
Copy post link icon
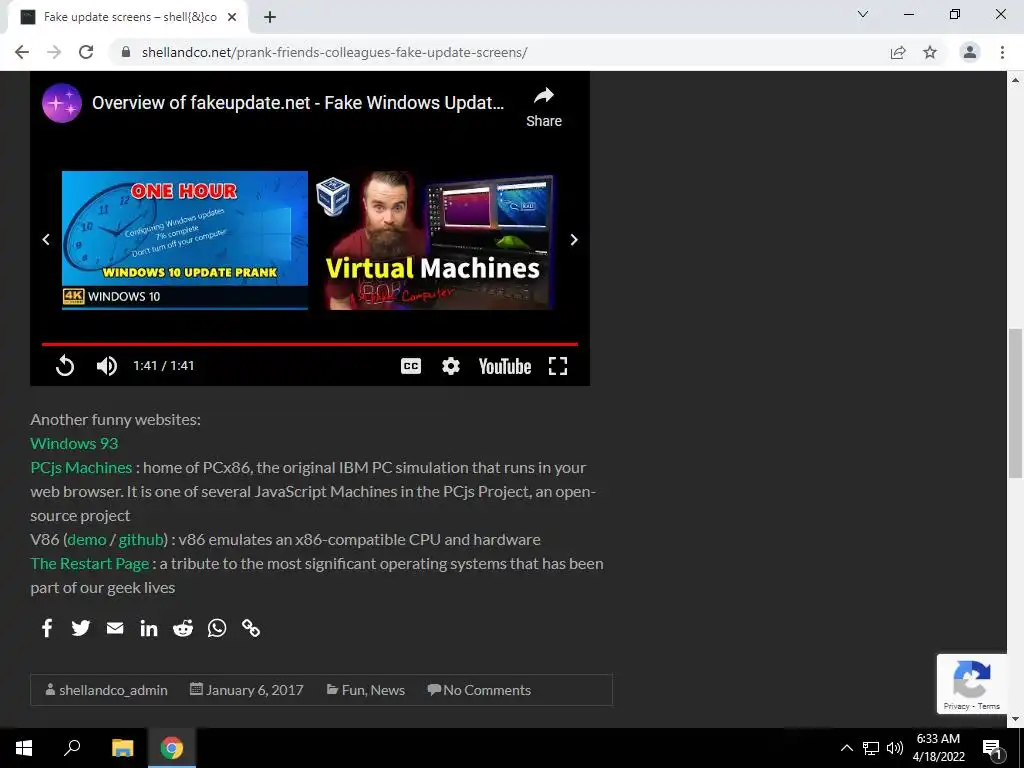[x=251, y=628]
